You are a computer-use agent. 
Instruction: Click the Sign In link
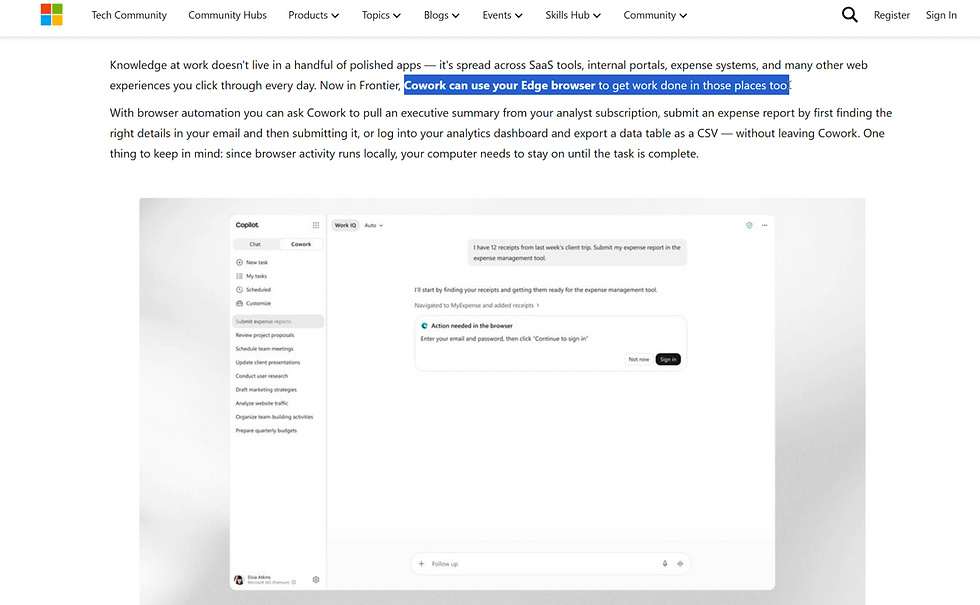pyautogui.click(x=941, y=15)
